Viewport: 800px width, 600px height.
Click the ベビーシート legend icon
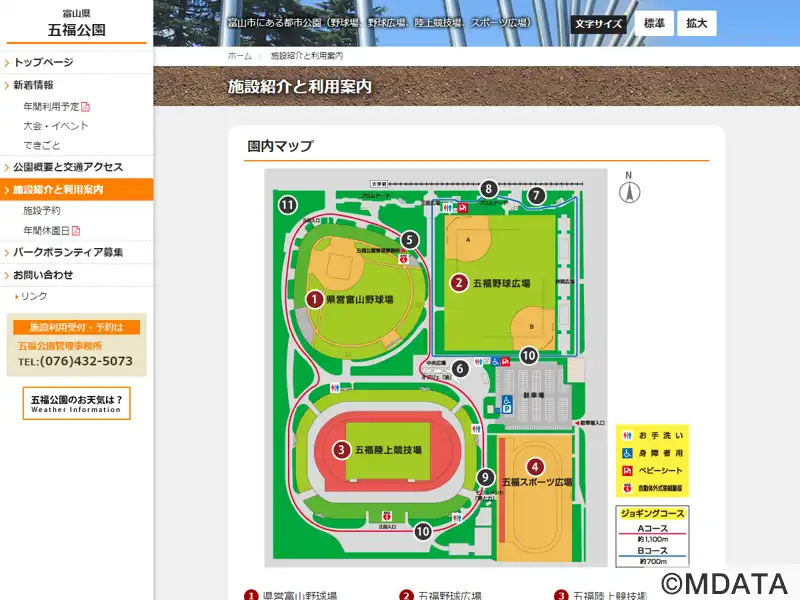pyautogui.click(x=627, y=470)
